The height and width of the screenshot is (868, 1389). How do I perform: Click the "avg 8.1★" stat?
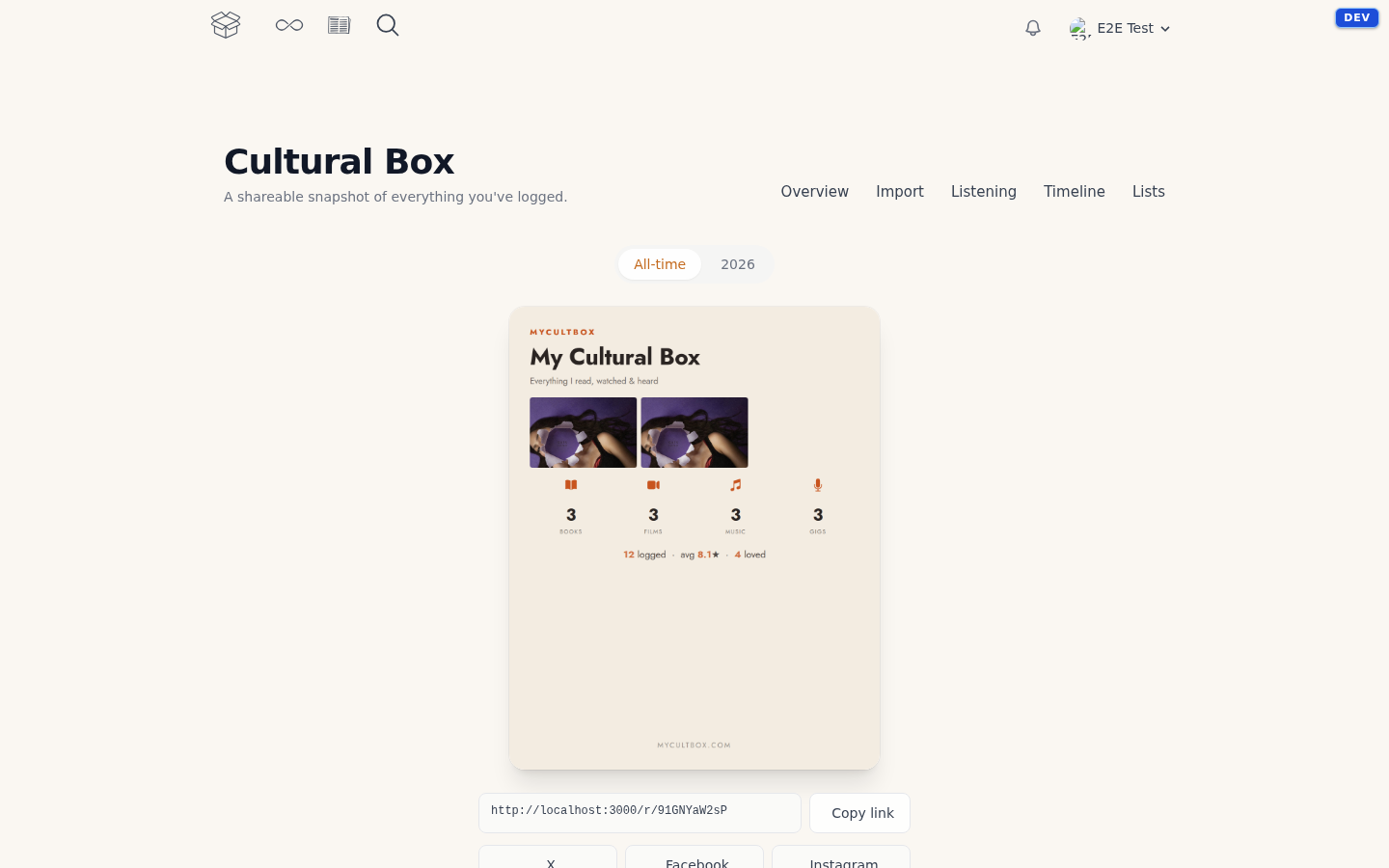coord(700,555)
